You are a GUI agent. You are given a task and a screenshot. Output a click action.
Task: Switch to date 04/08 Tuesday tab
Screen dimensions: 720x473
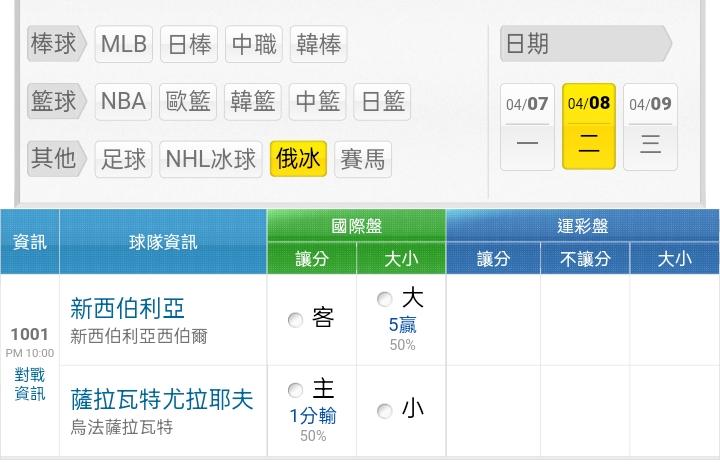[589, 126]
